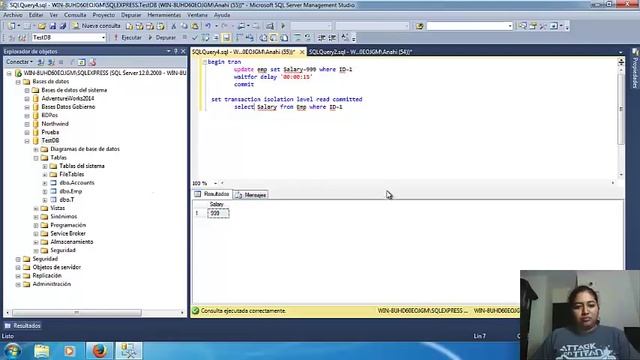Expand the Northwind database node
Image resolution: width=640 pixels, height=360 pixels.
pos(27,124)
